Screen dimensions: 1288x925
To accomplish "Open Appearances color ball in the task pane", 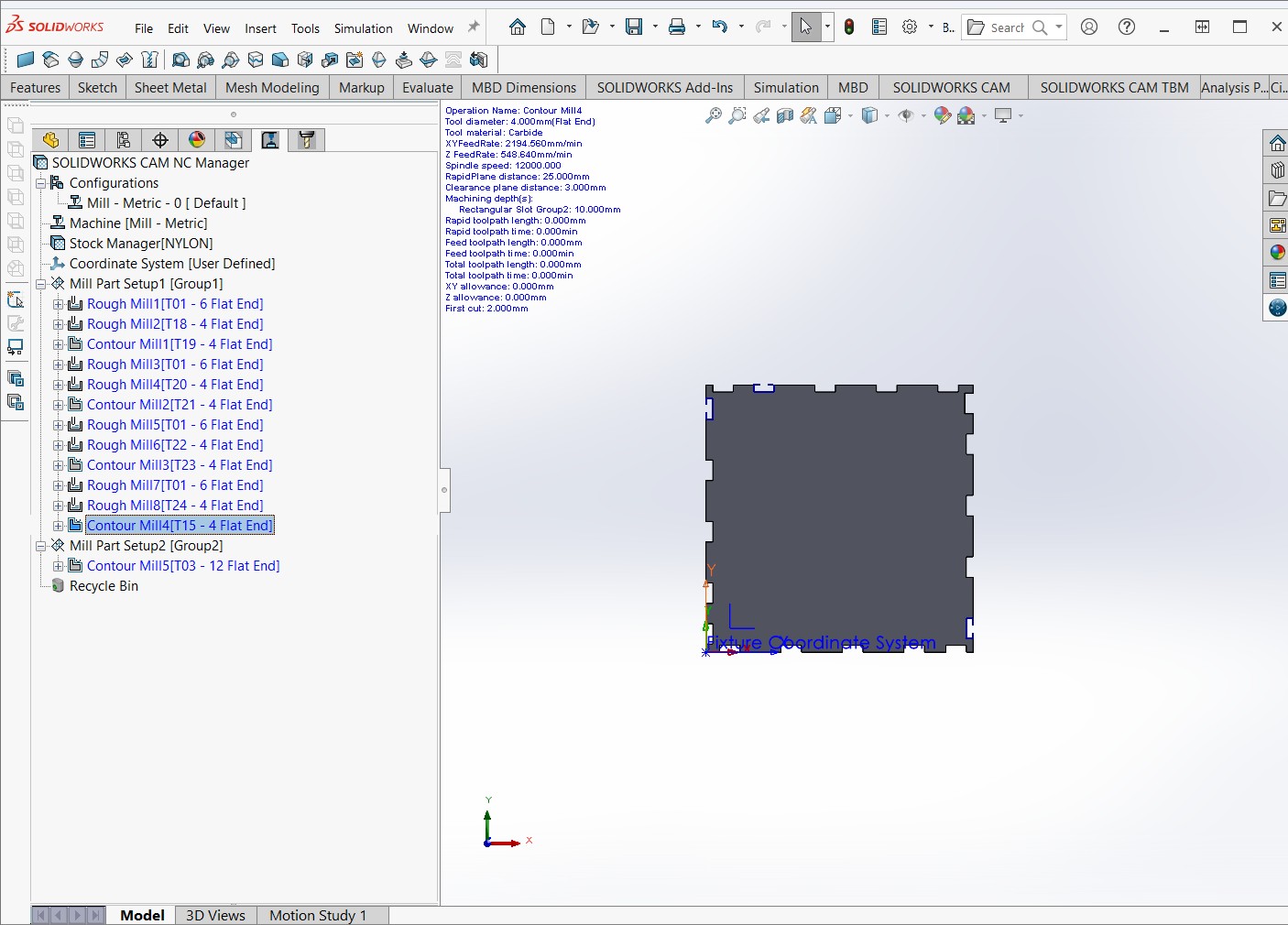I will coord(1277,253).
